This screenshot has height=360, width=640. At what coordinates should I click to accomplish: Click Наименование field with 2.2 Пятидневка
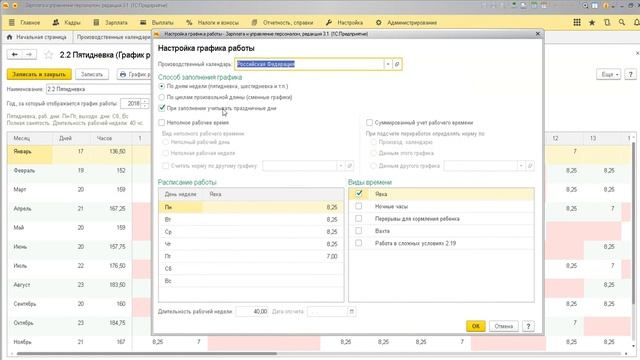(x=98, y=89)
